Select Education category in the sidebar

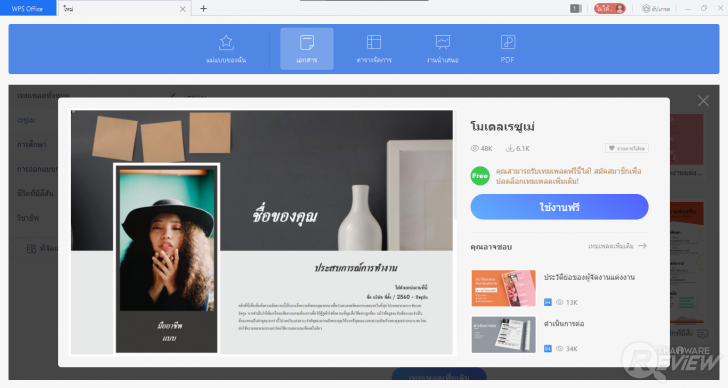32,144
